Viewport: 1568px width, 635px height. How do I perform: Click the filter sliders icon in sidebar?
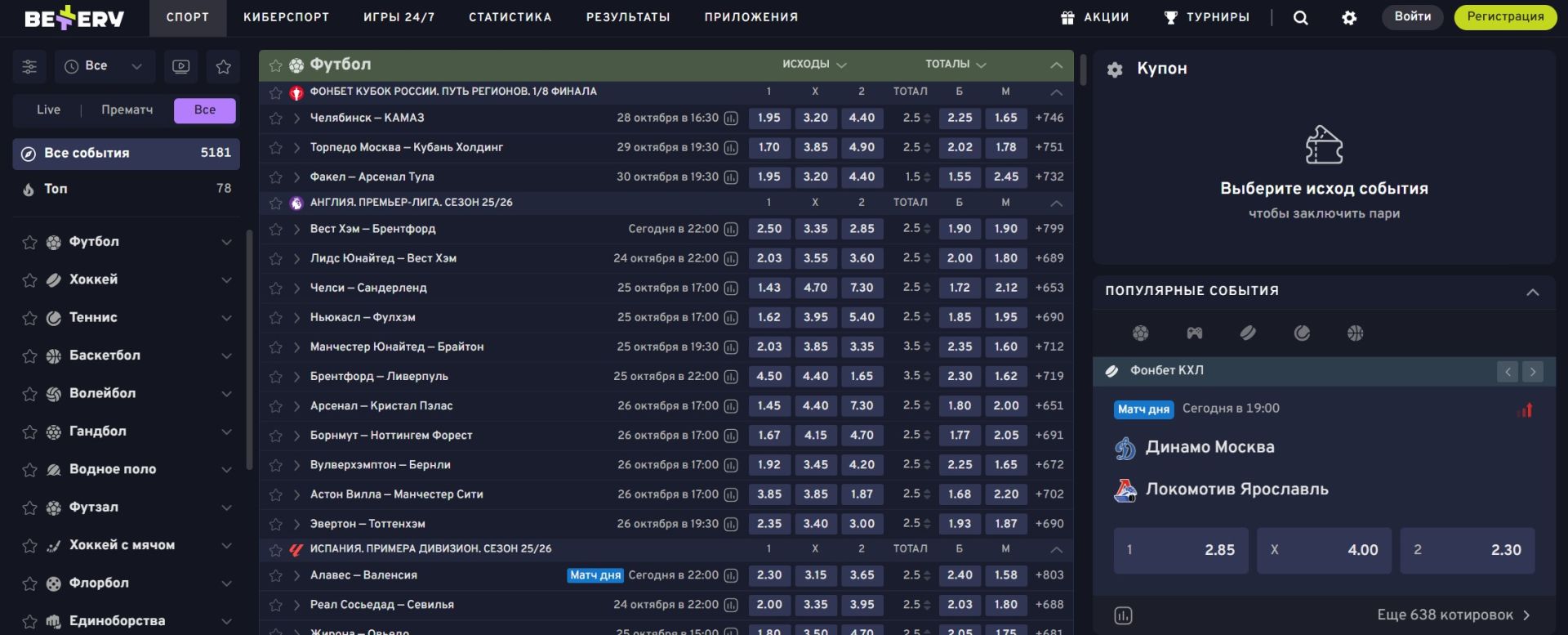(29, 67)
